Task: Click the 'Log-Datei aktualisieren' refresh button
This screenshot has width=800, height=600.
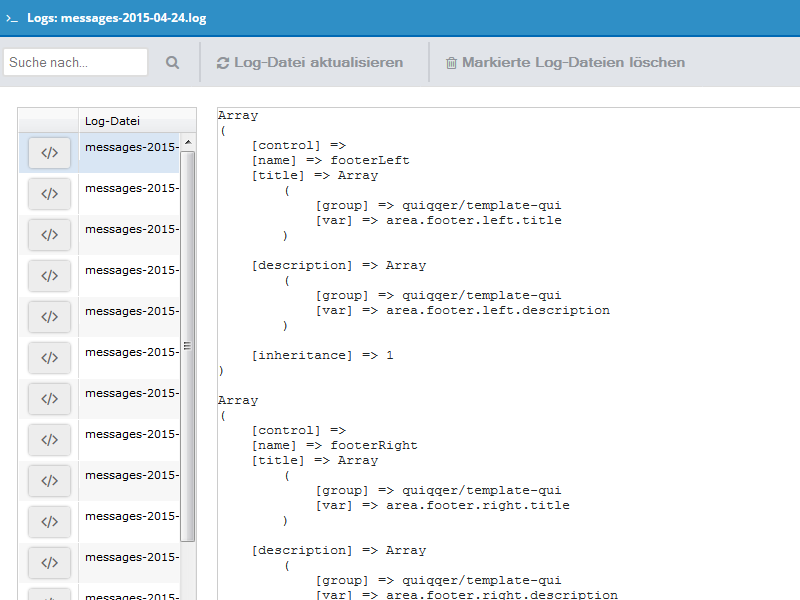Action: 310,62
